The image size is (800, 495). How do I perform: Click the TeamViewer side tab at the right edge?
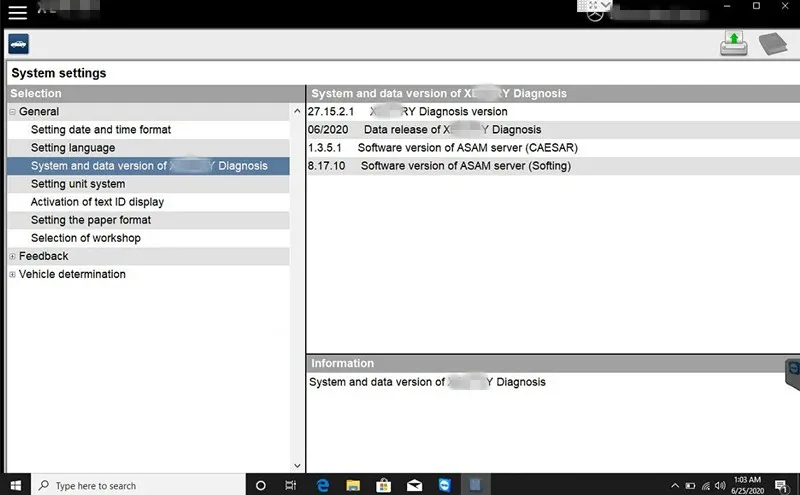point(792,374)
